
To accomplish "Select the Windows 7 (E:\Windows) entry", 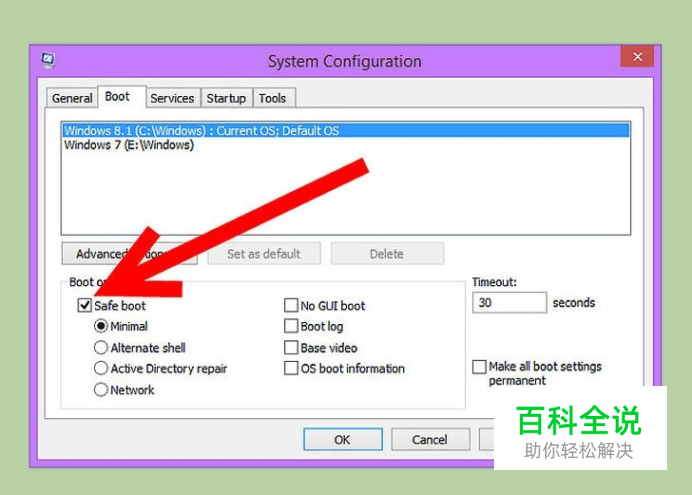I will coord(346,145).
